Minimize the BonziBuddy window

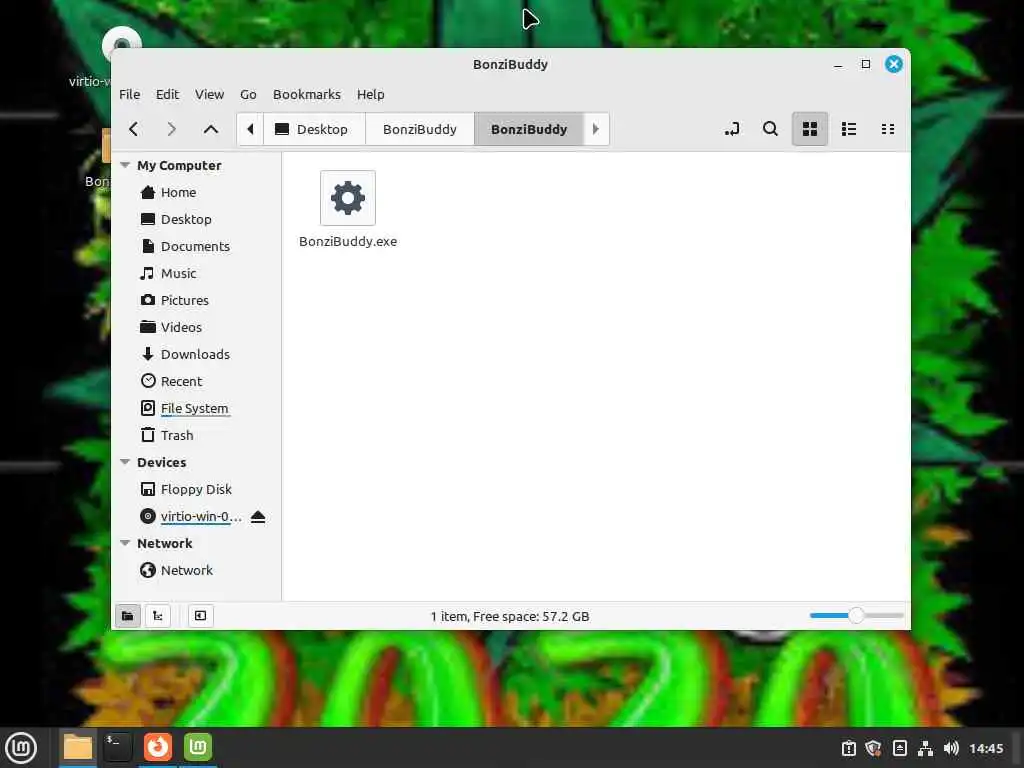point(838,64)
